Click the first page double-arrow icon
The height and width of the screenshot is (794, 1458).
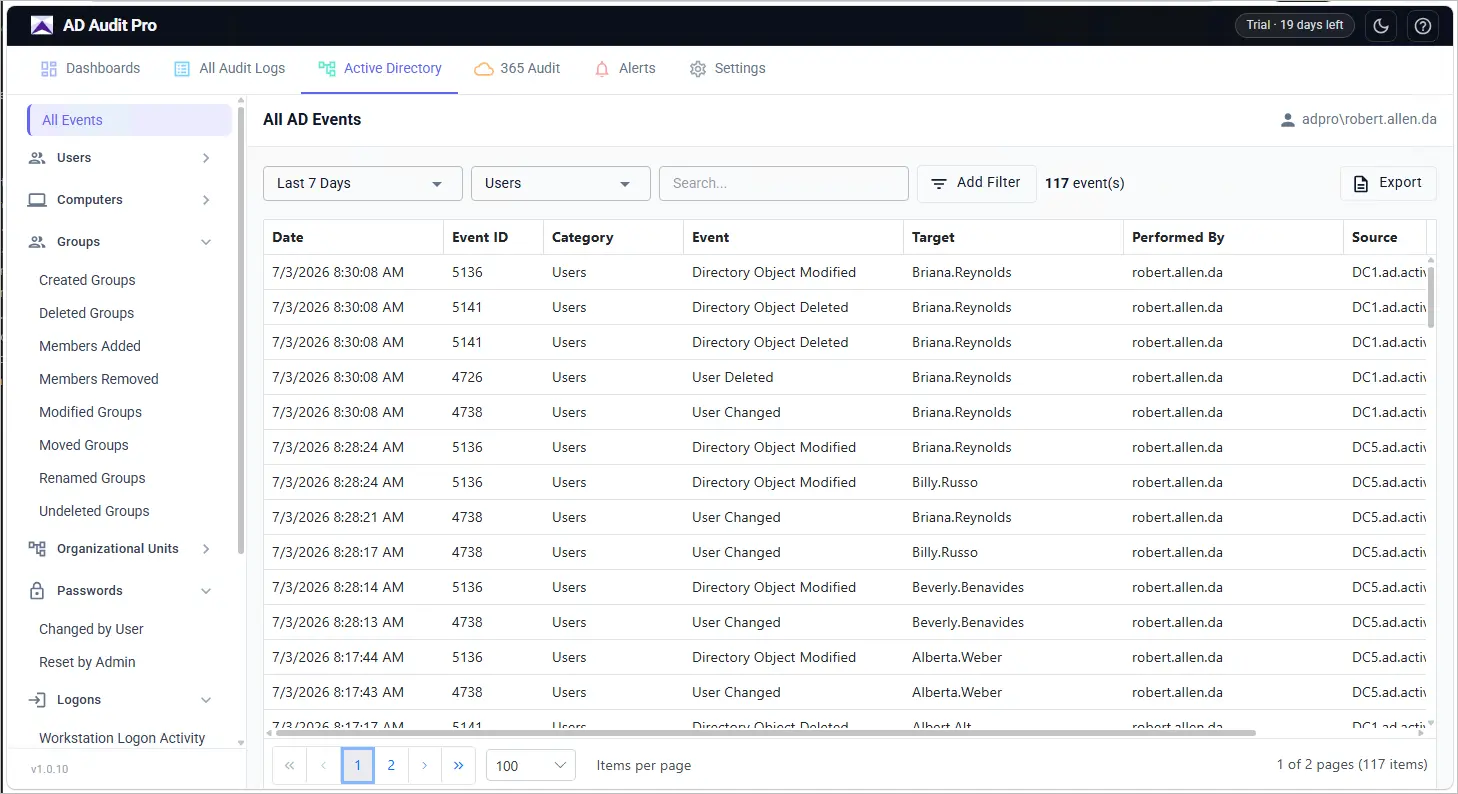point(289,765)
